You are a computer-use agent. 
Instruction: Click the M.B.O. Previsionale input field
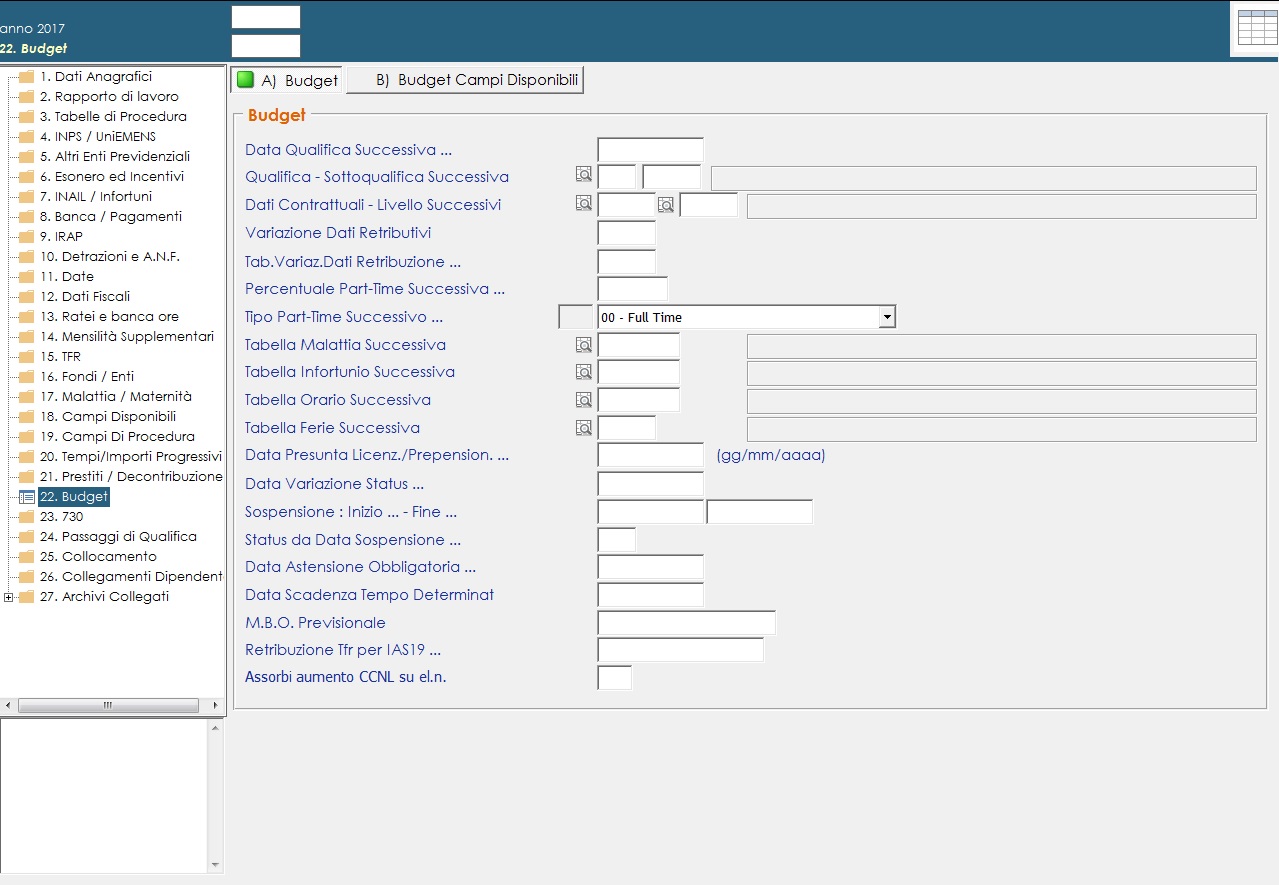tap(686, 623)
